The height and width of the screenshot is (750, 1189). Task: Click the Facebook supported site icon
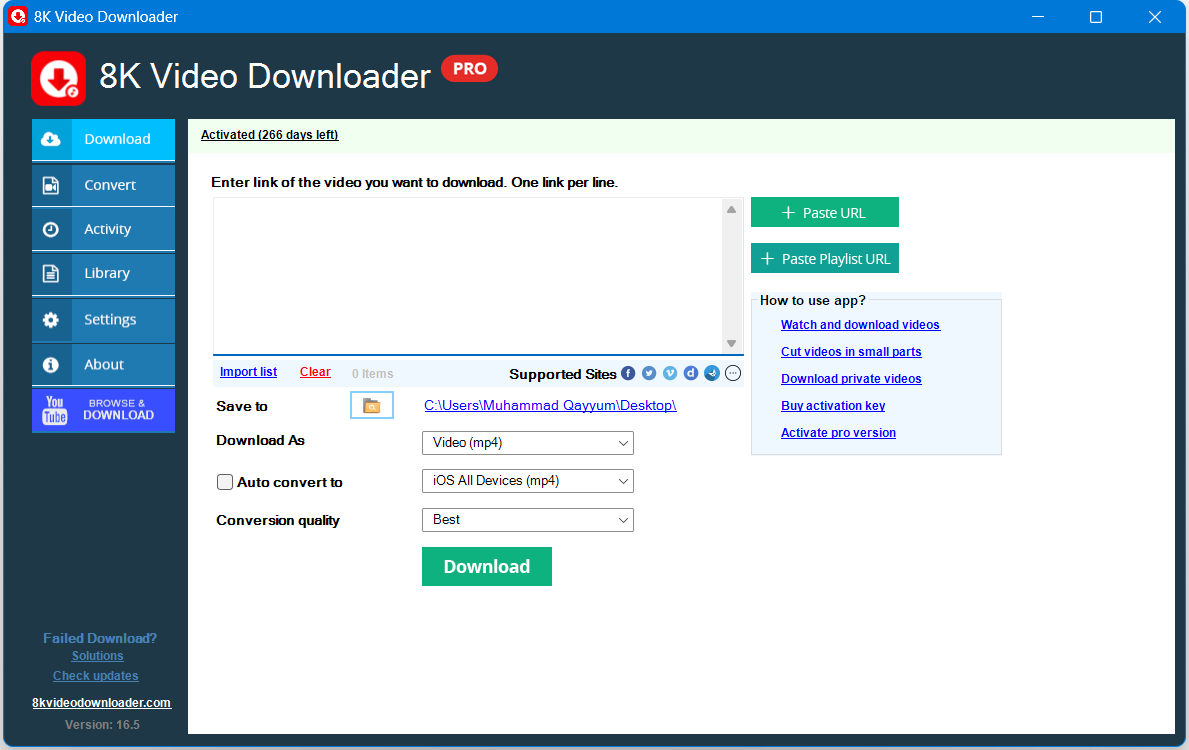pyautogui.click(x=628, y=373)
